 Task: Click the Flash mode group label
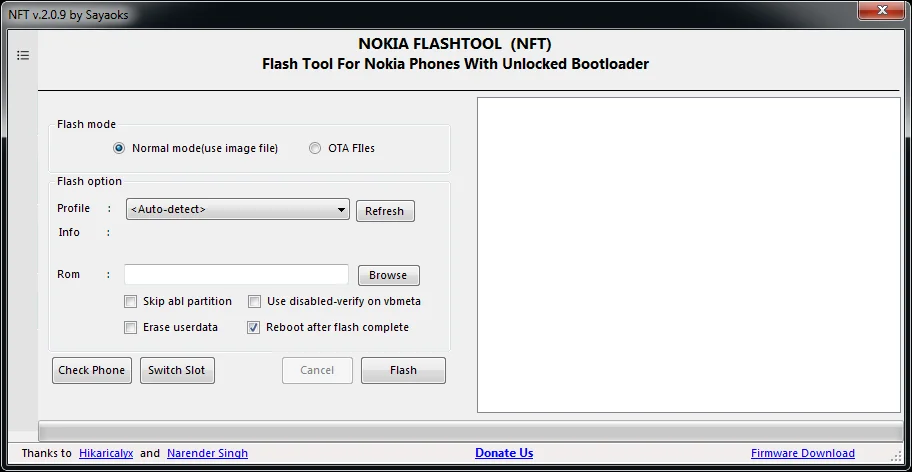(x=86, y=124)
